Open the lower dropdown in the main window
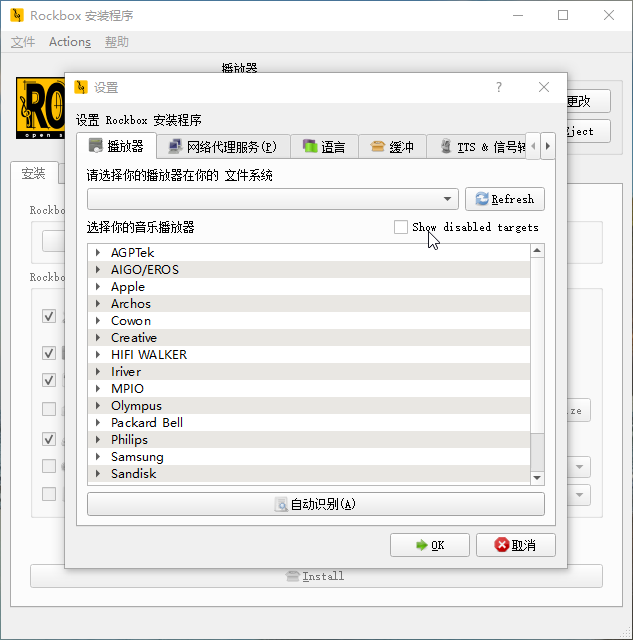 click(579, 495)
